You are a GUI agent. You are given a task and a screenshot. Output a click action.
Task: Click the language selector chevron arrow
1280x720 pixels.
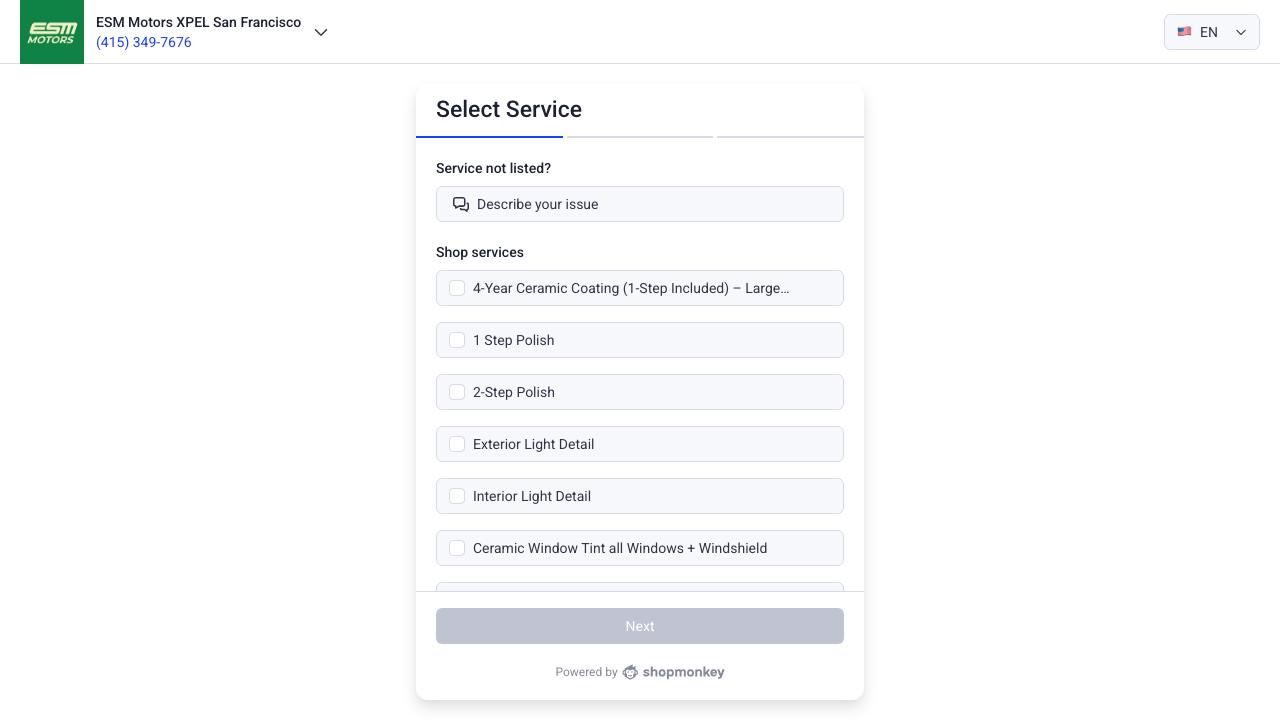[1241, 32]
